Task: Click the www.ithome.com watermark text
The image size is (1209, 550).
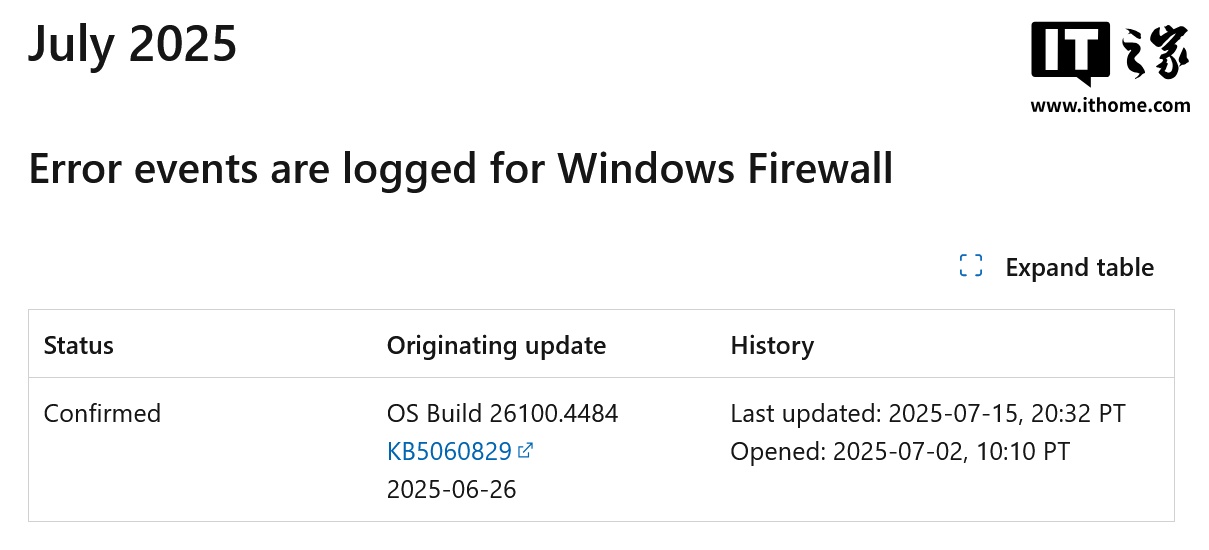Action: 1110,104
